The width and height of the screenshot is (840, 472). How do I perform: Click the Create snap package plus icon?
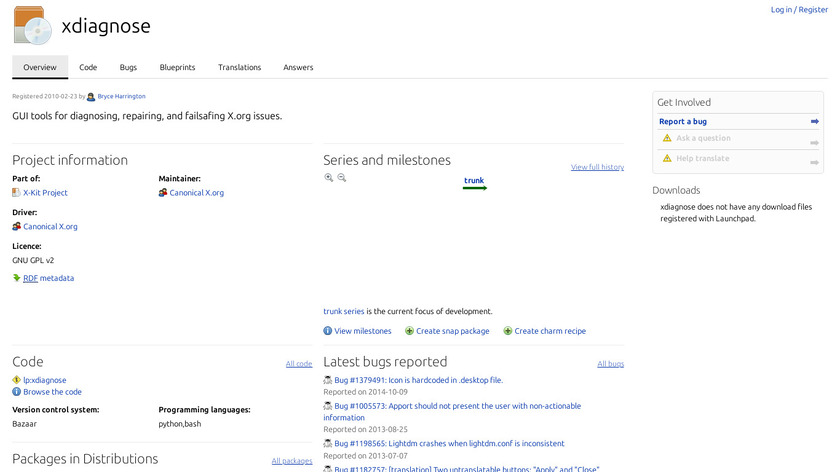(409, 331)
